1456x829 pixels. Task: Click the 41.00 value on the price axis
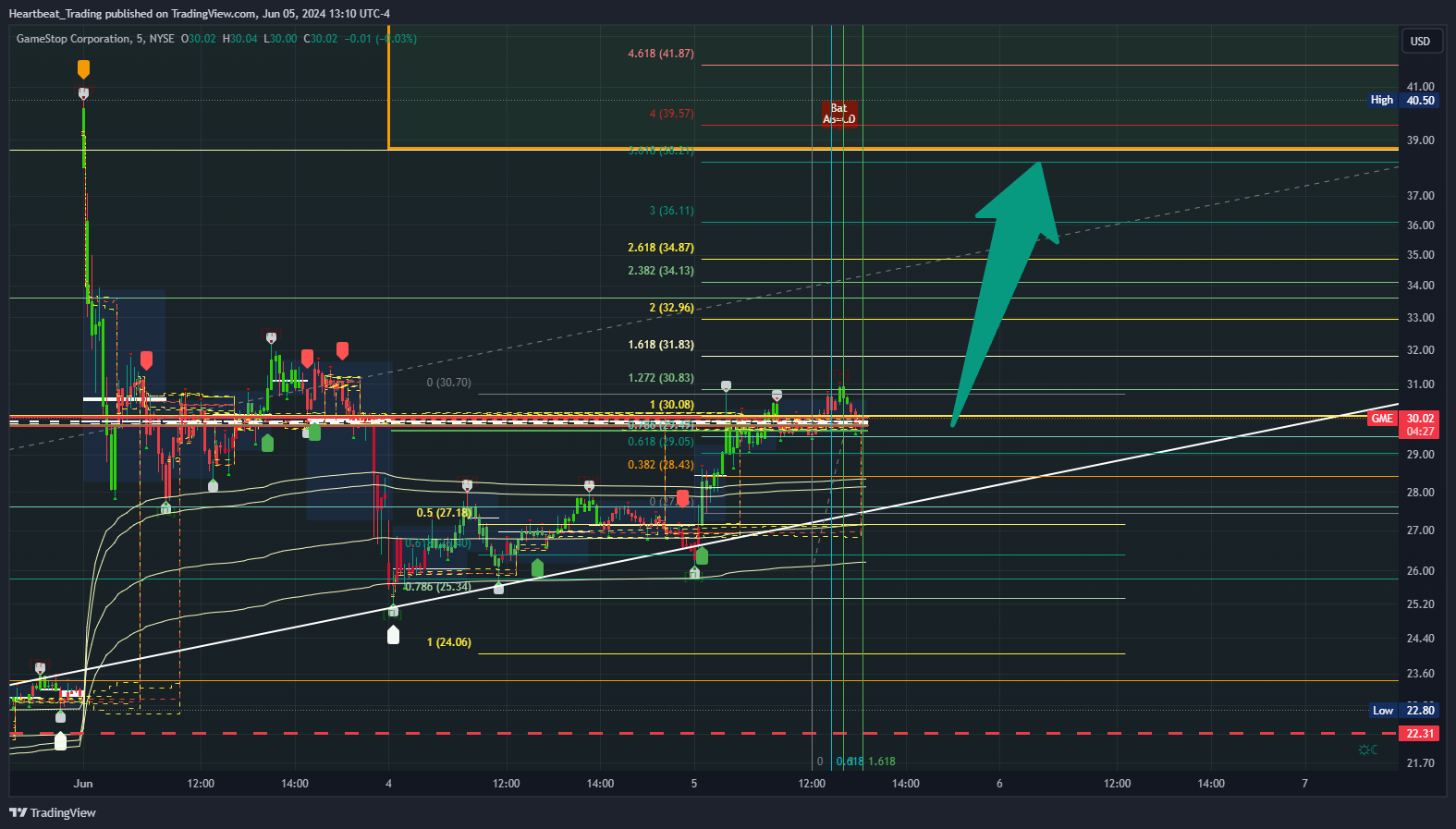pos(1420,87)
